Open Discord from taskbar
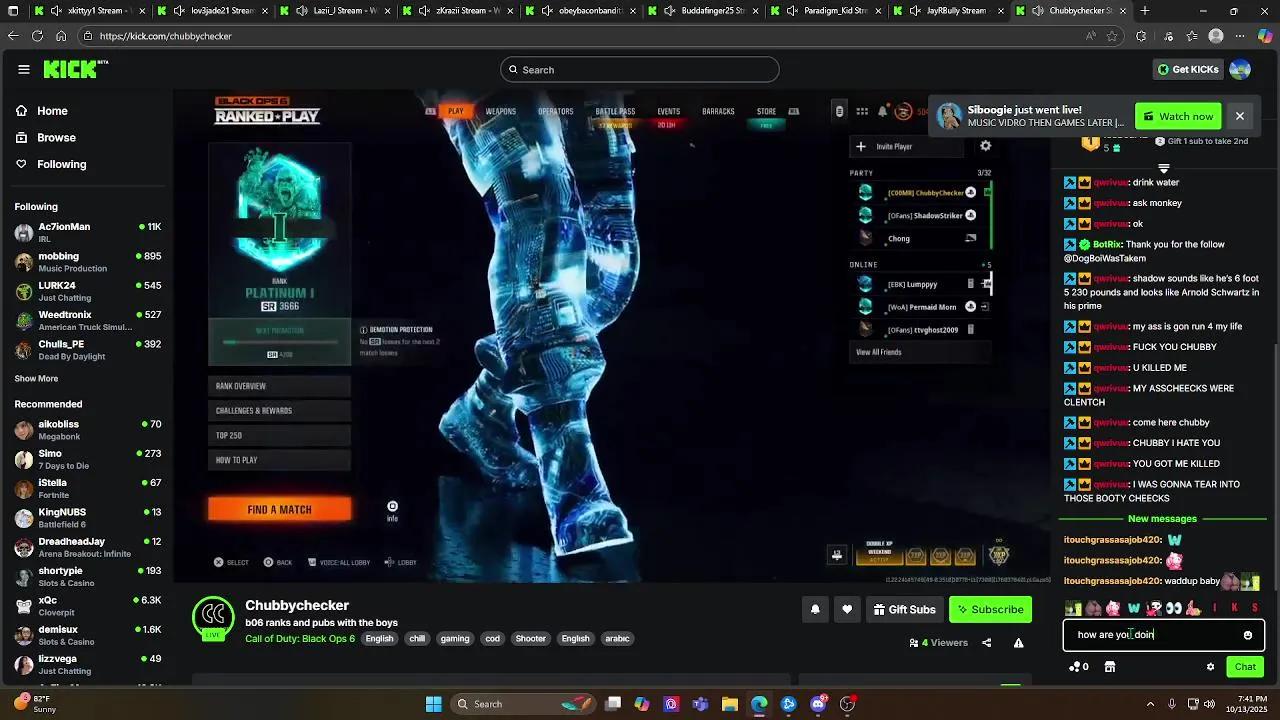Viewport: 1280px width, 720px height. (818, 704)
